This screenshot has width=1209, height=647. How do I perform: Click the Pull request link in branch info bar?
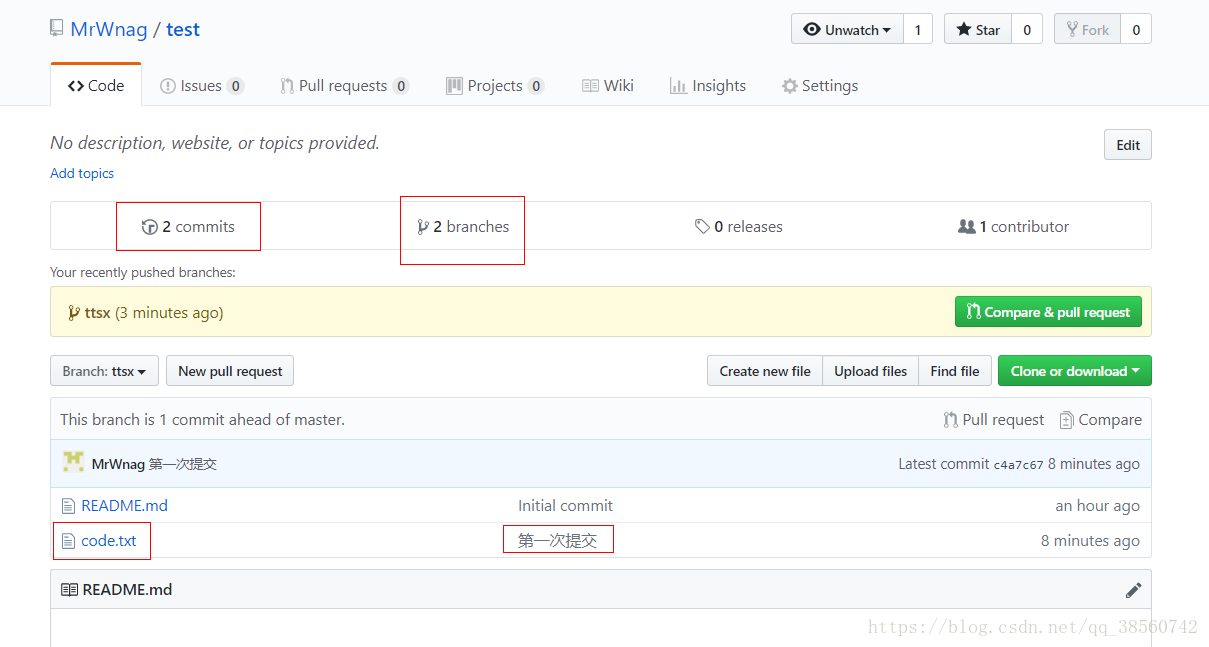[994, 420]
